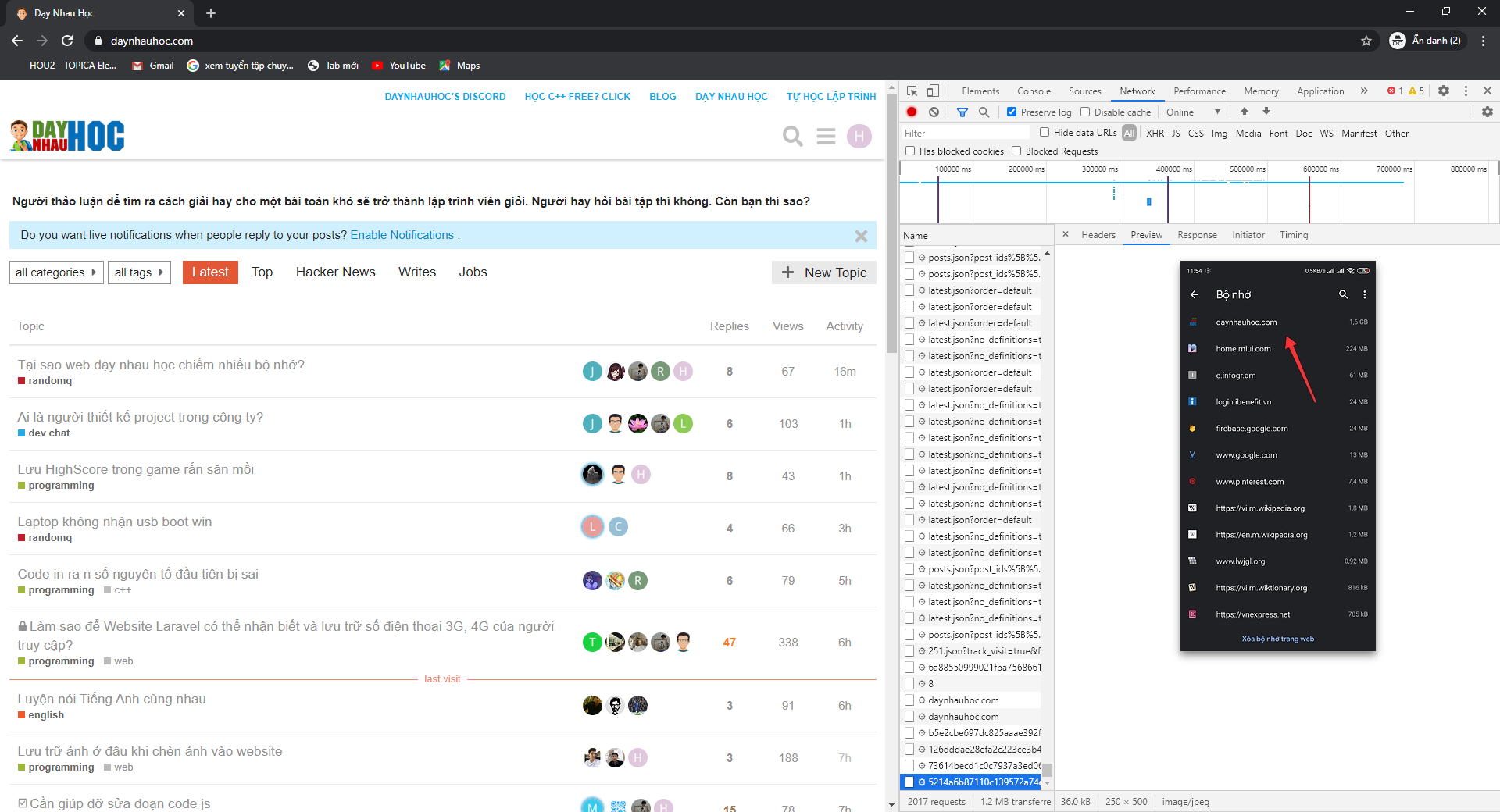Import HAR file with the upload arrow icon

(1245, 112)
